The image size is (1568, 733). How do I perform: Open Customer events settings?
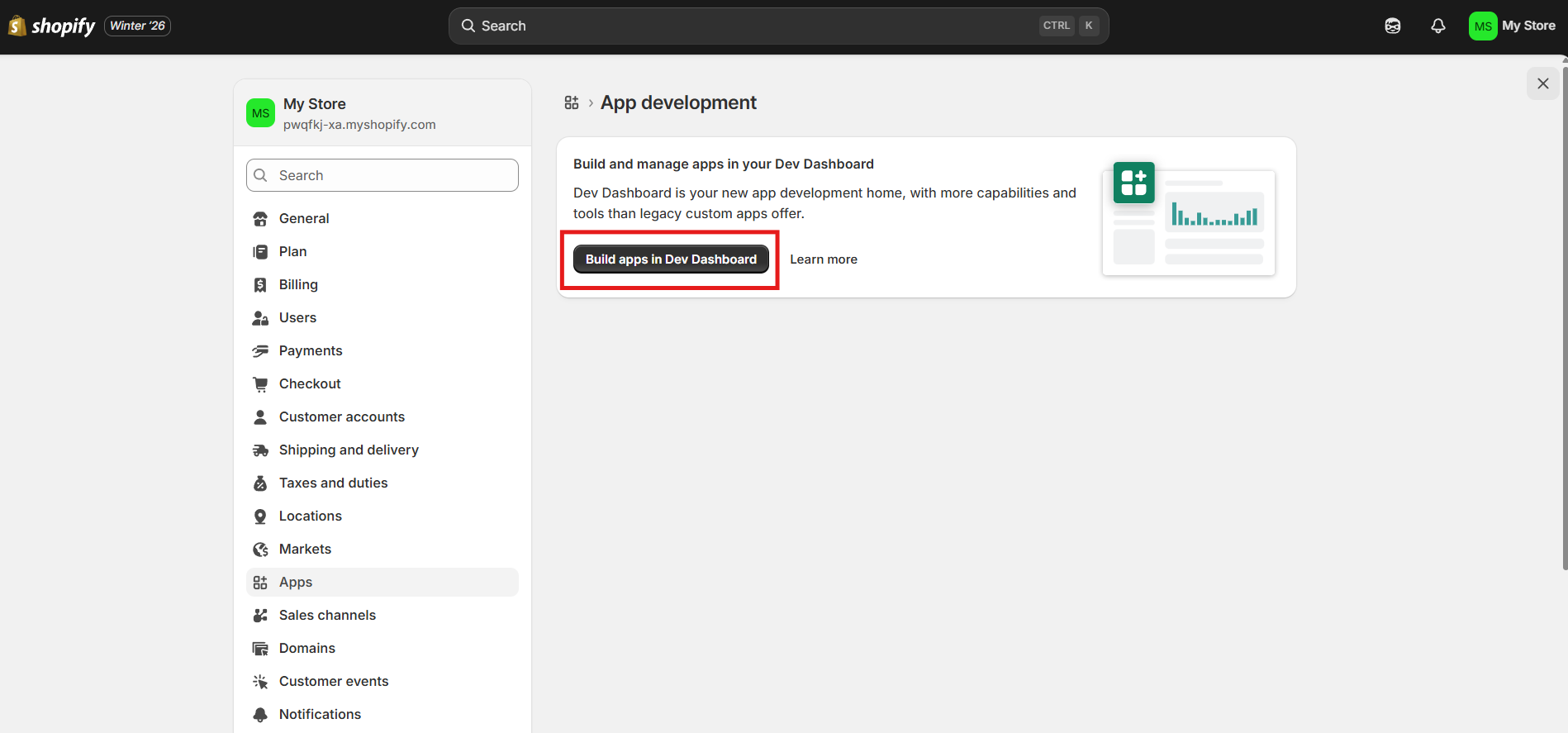382,681
